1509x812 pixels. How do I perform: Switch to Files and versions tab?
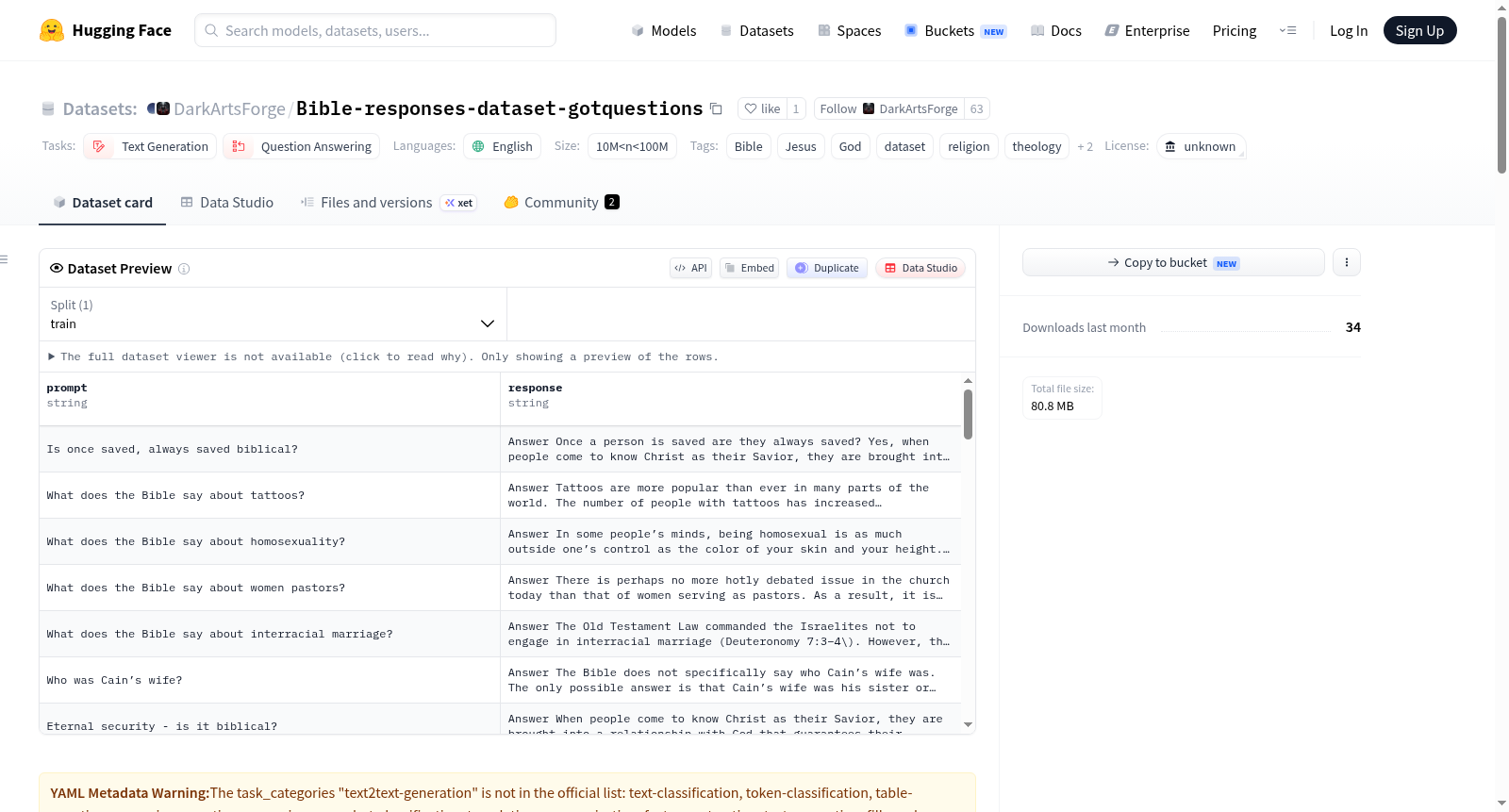(389, 202)
